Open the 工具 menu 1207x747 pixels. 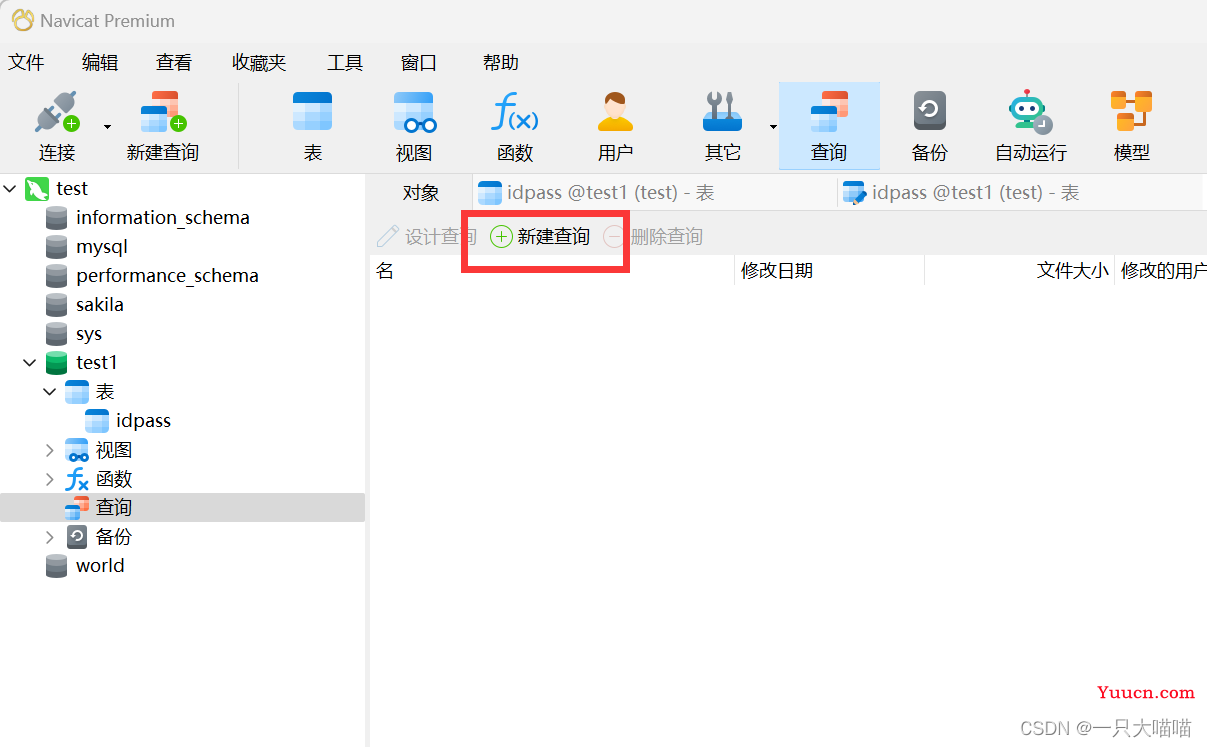click(345, 62)
